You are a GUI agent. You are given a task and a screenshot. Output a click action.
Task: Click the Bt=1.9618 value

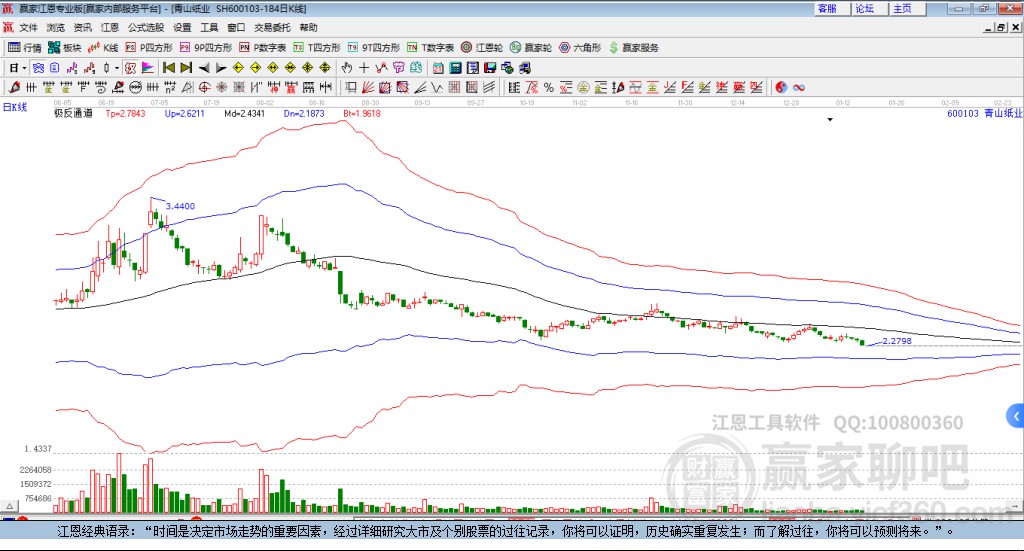click(362, 114)
